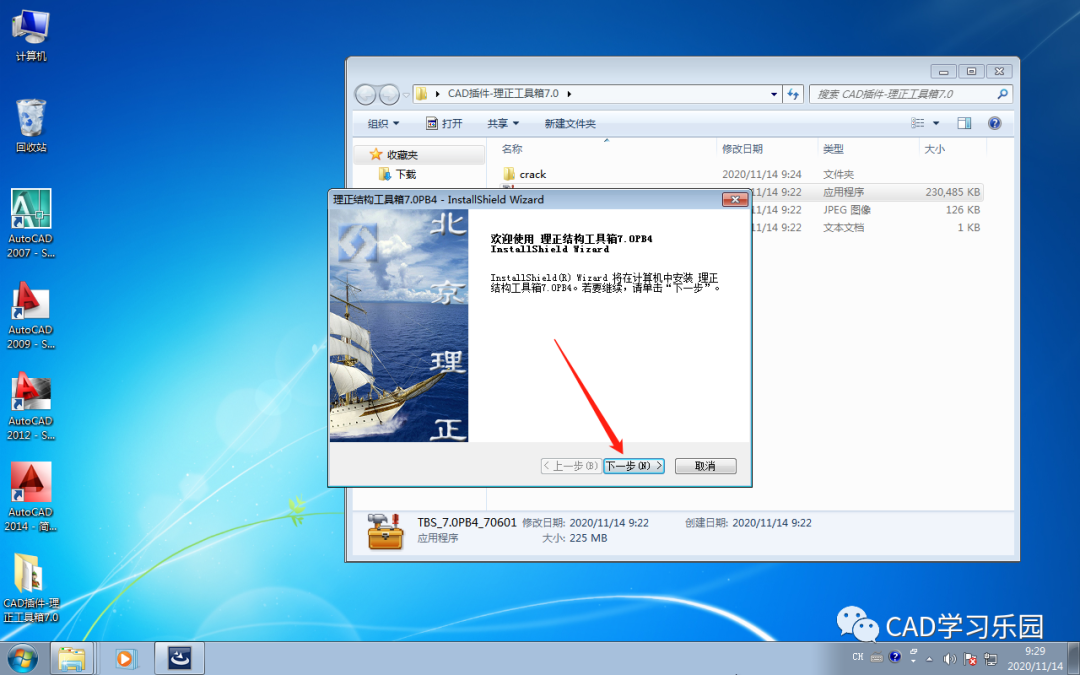Click the refresh button next to address bar
The height and width of the screenshot is (675, 1080).
[793, 94]
